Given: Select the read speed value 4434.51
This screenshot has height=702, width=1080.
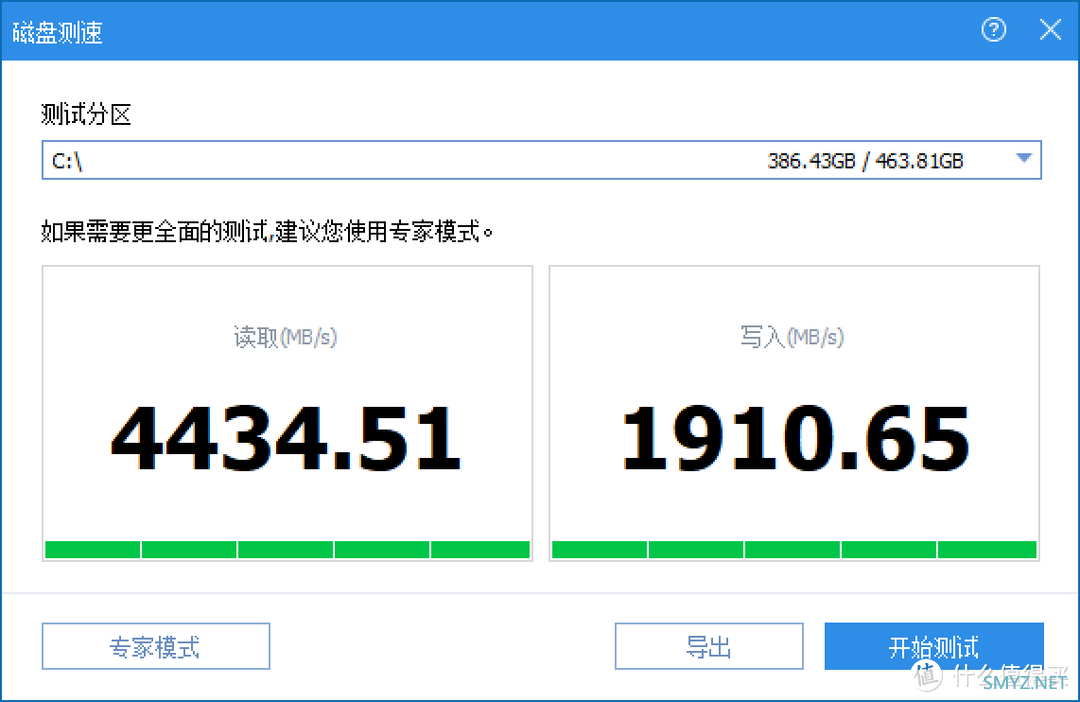Looking at the screenshot, I should coord(286,438).
